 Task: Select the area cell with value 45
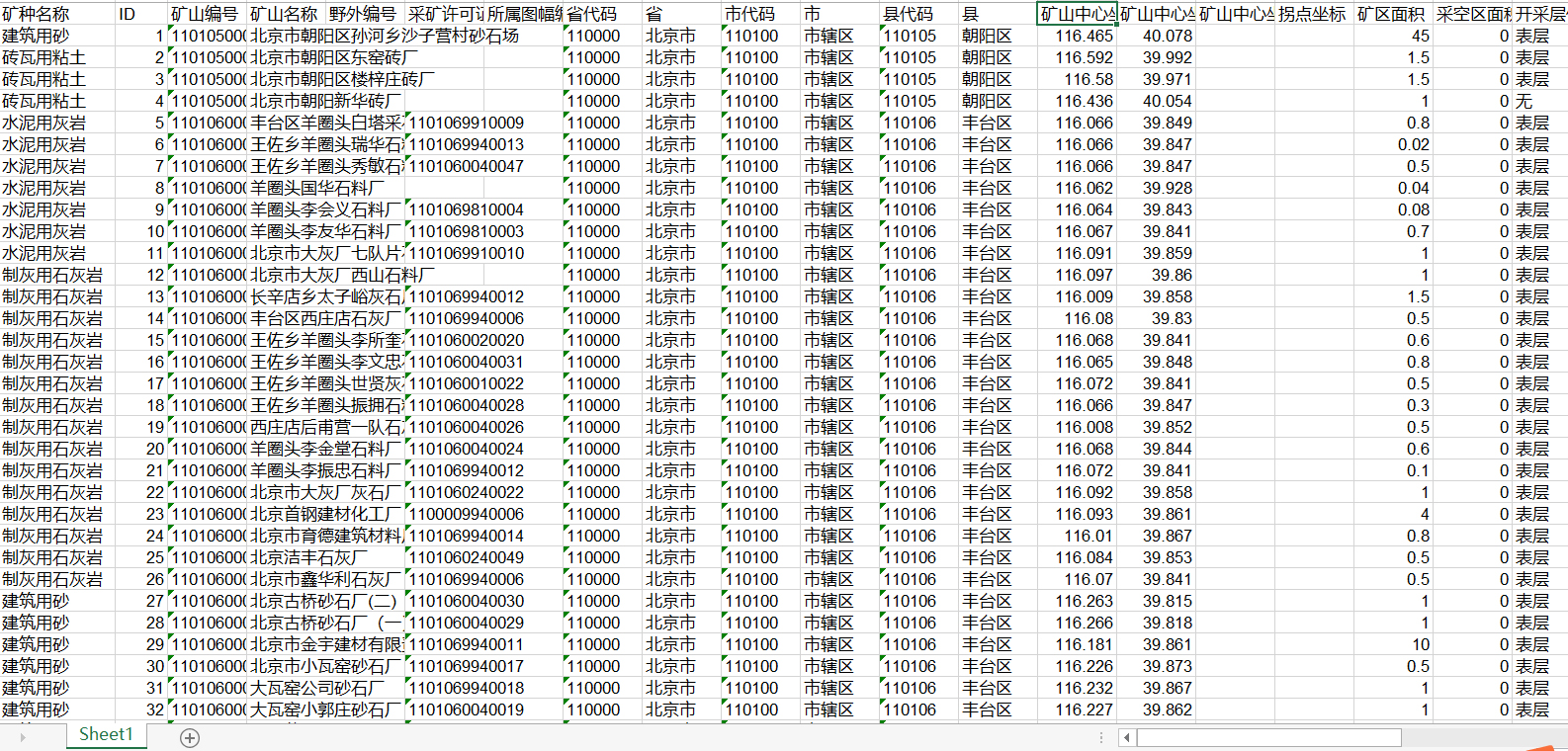point(1392,36)
